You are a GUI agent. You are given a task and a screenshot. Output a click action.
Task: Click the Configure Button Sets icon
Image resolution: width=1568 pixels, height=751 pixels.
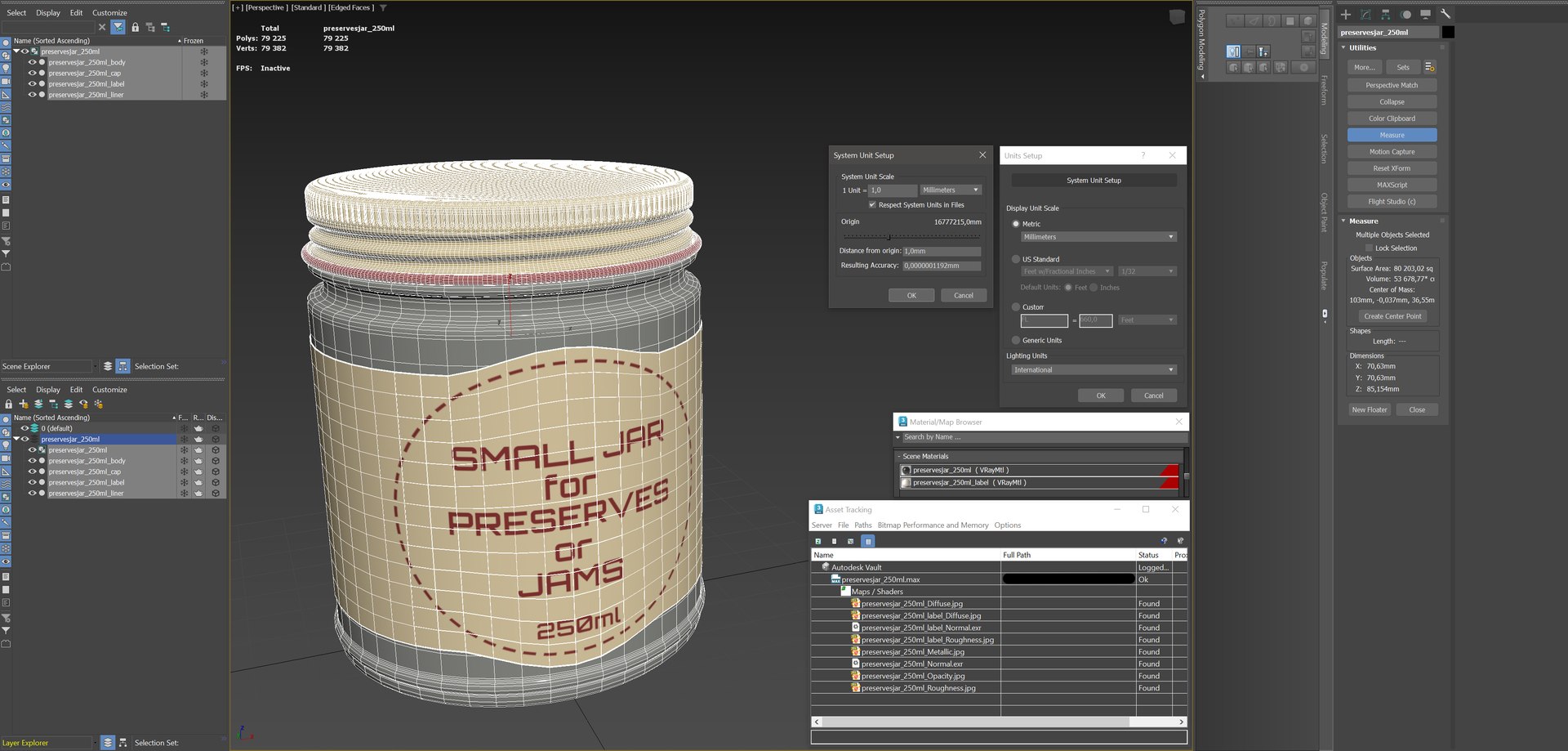tap(1429, 67)
